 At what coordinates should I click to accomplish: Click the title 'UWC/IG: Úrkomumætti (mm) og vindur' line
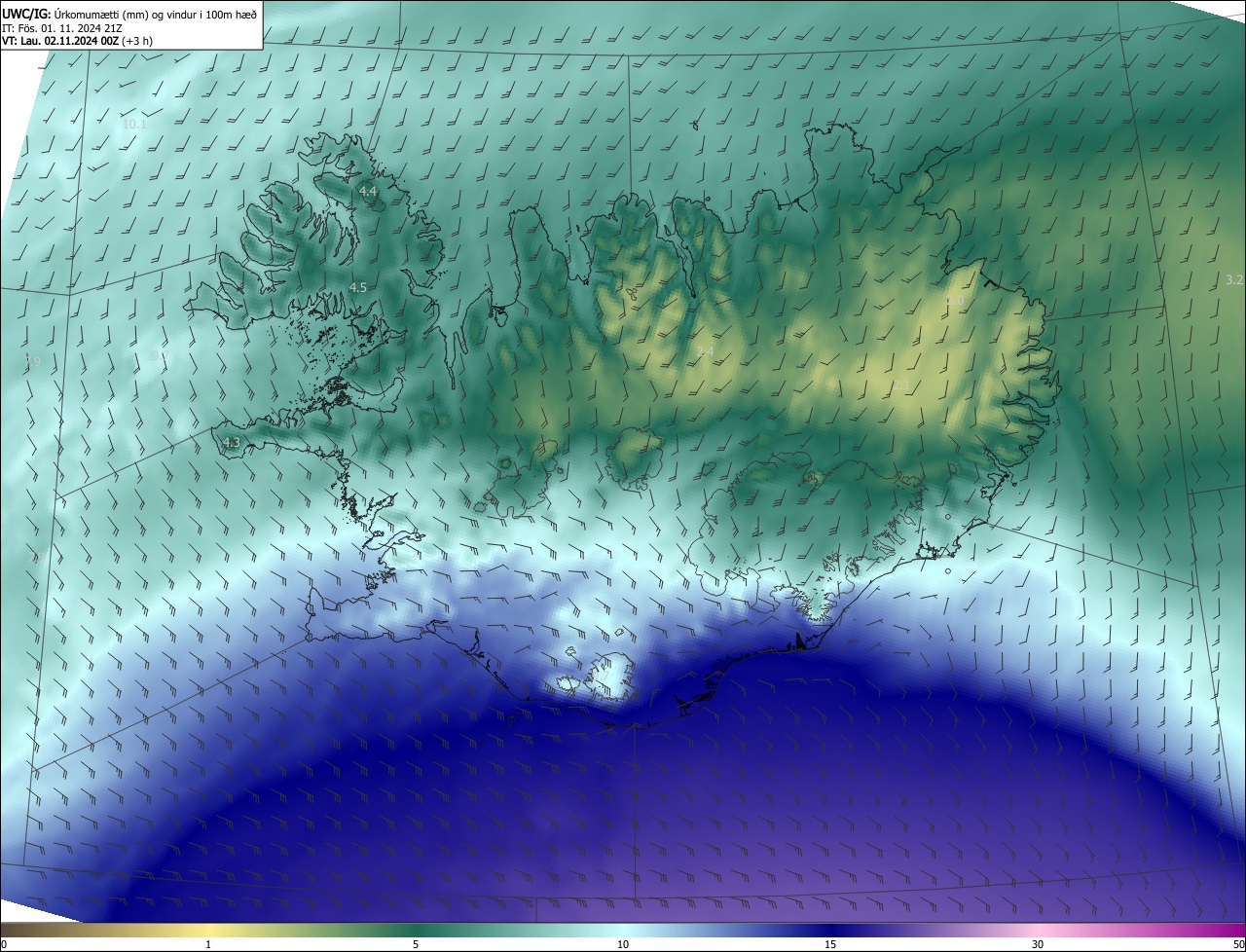128,13
